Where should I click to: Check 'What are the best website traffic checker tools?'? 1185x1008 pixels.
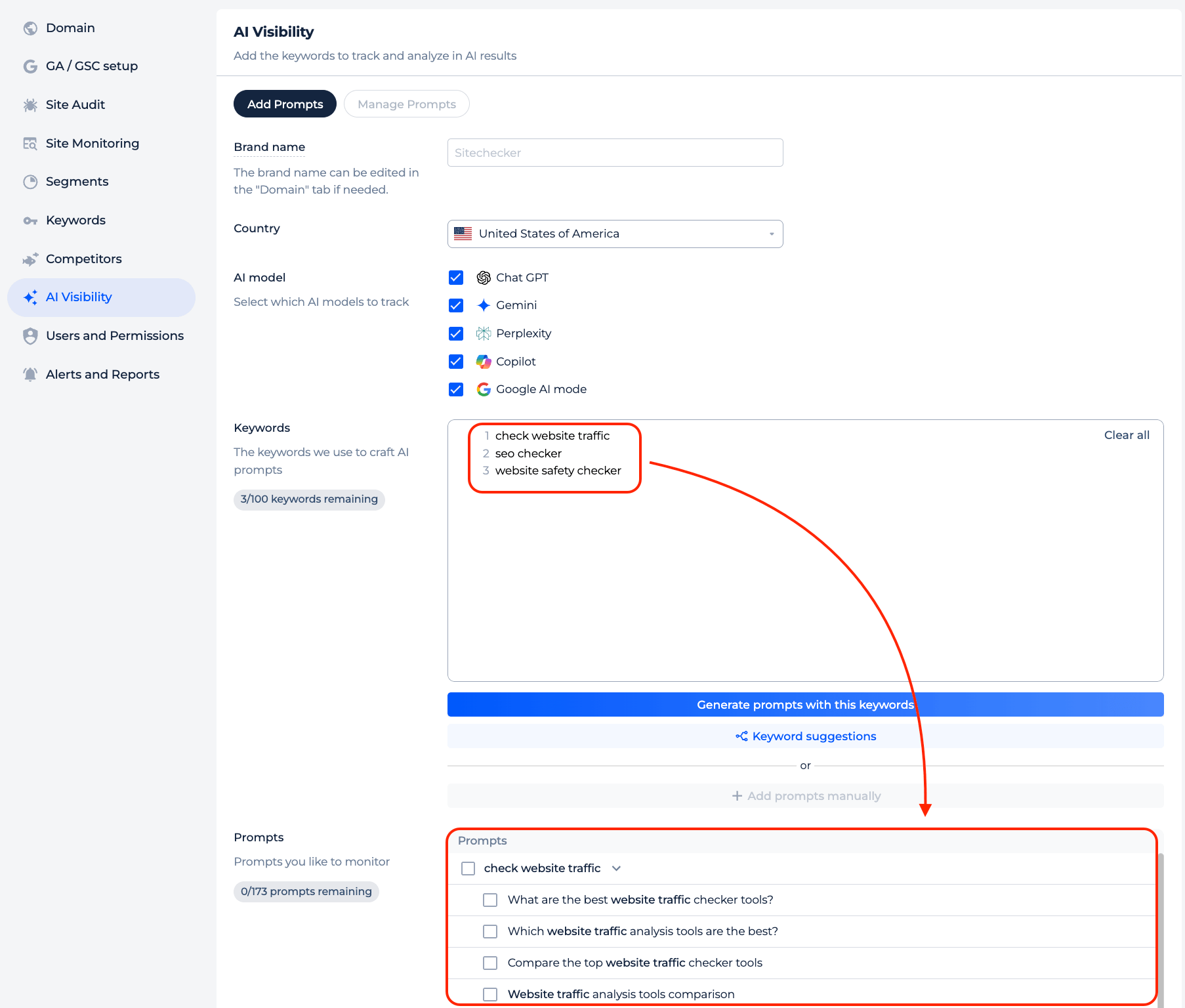pyautogui.click(x=490, y=900)
